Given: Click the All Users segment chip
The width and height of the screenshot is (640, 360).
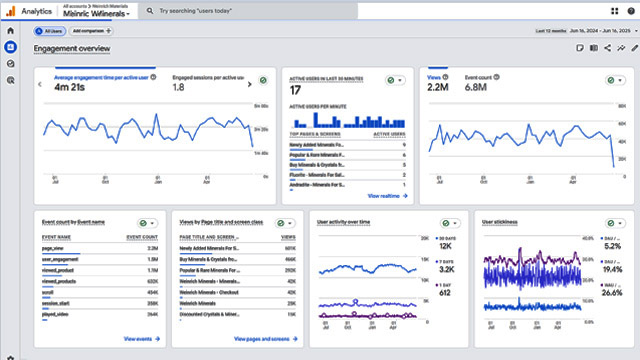Looking at the screenshot, I should click(50, 31).
